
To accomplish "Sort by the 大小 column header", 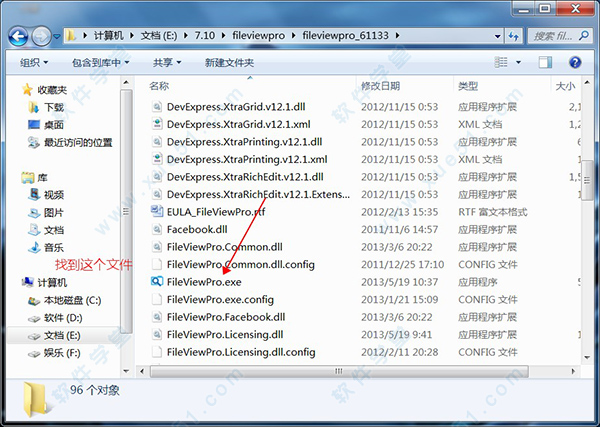I will pyautogui.click(x=565, y=86).
